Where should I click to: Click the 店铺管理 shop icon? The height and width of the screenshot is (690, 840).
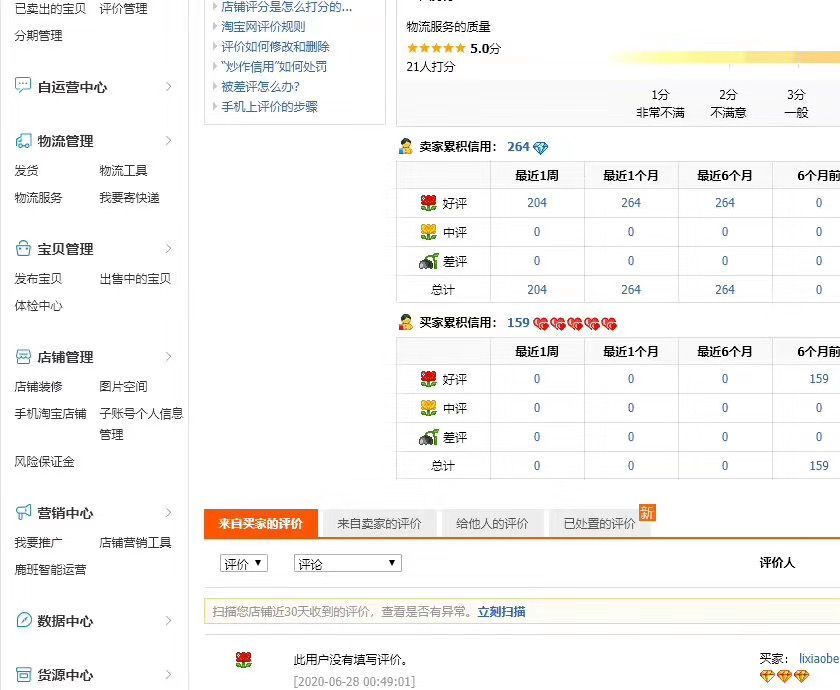23,356
